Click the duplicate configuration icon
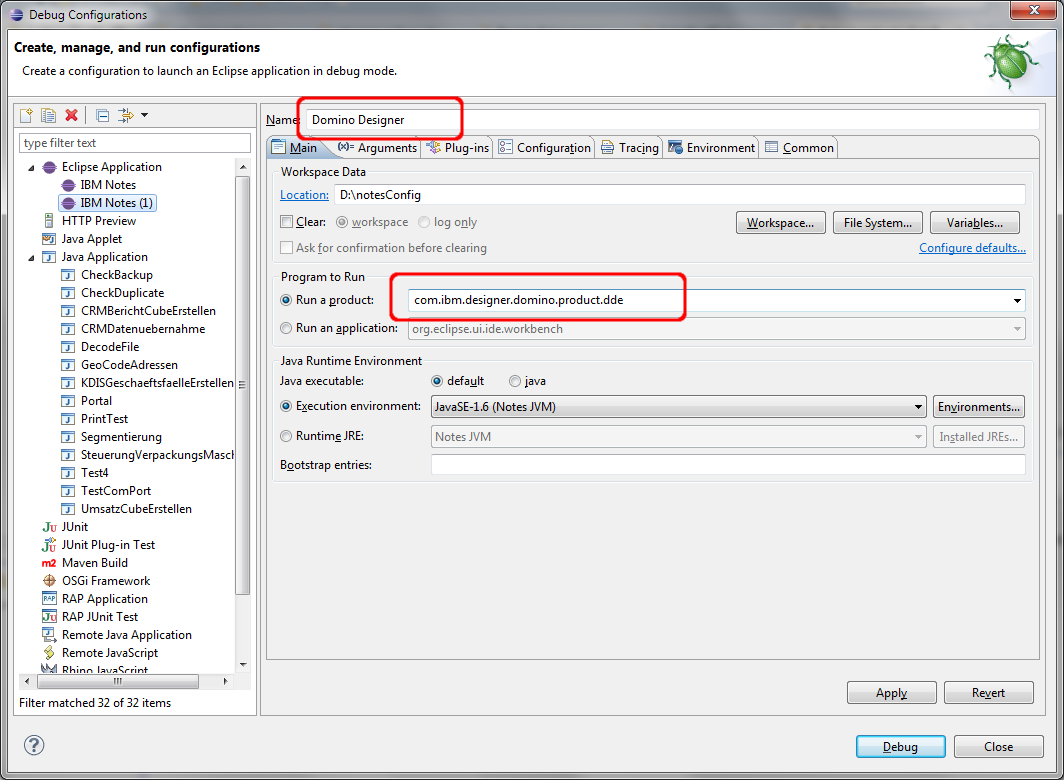Screen dimensions: 1064x780 click(x=48, y=116)
